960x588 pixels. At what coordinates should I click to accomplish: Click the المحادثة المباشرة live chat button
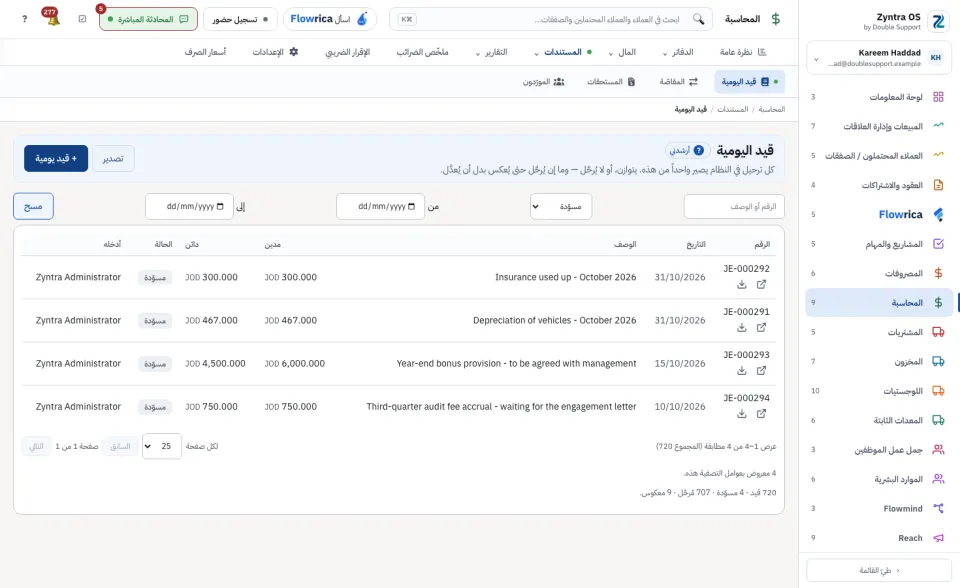(x=148, y=19)
